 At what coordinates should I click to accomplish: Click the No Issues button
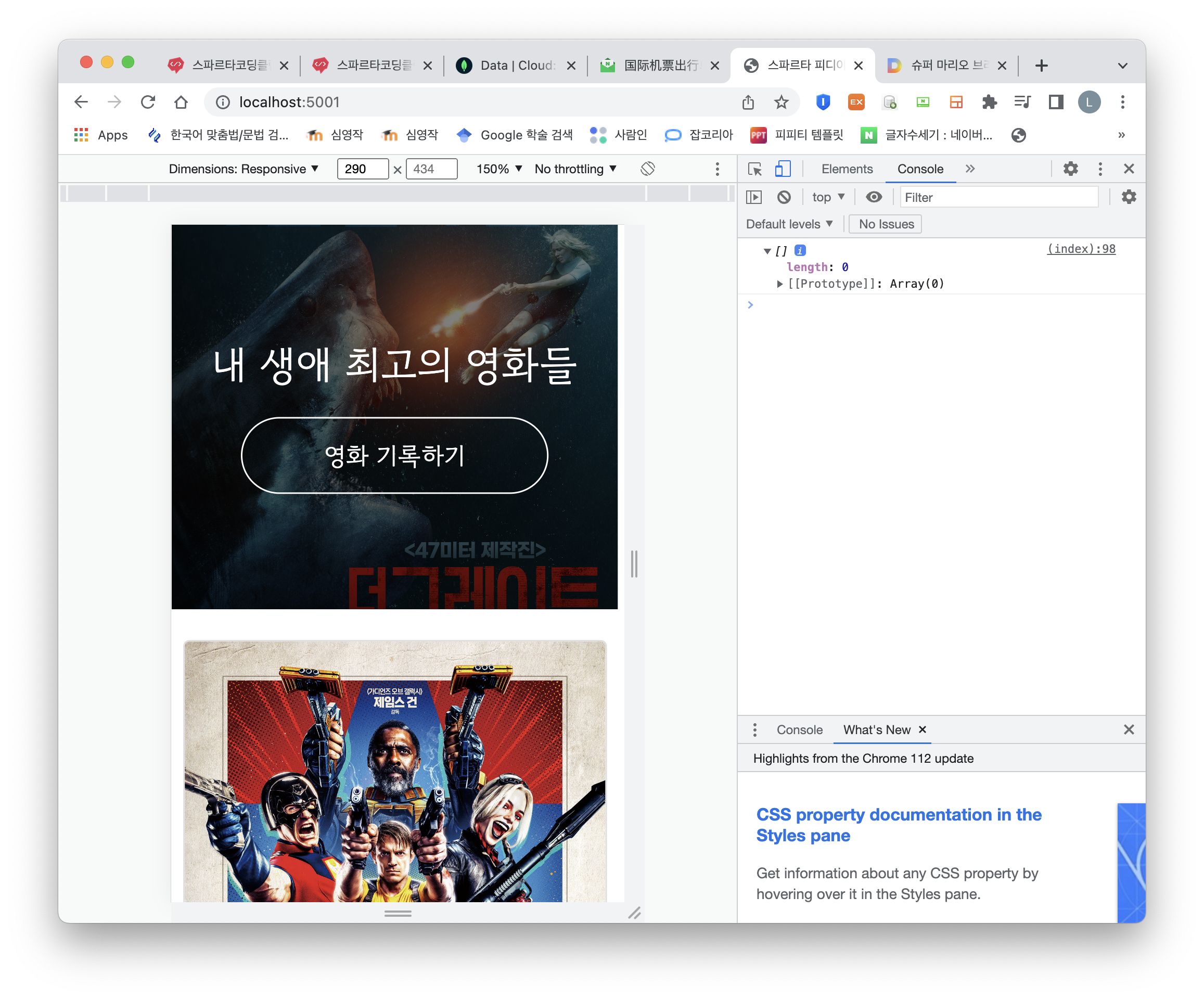point(886,224)
